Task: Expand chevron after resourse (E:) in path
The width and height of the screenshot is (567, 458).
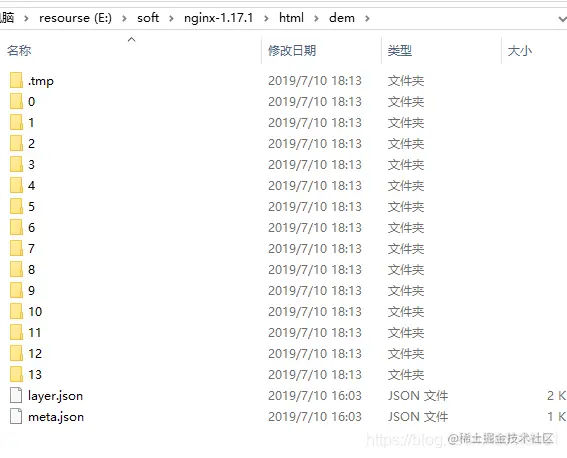Action: [x=124, y=18]
